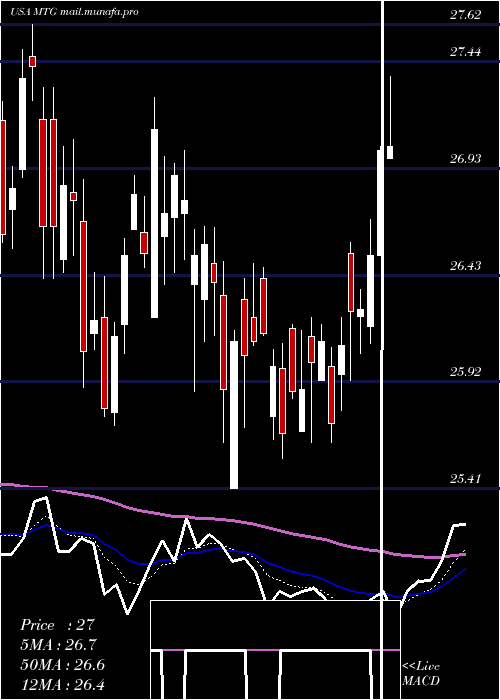Click the 'USA MTG mail.munafa.pro' title text
The image size is (500, 700).
point(74,12)
